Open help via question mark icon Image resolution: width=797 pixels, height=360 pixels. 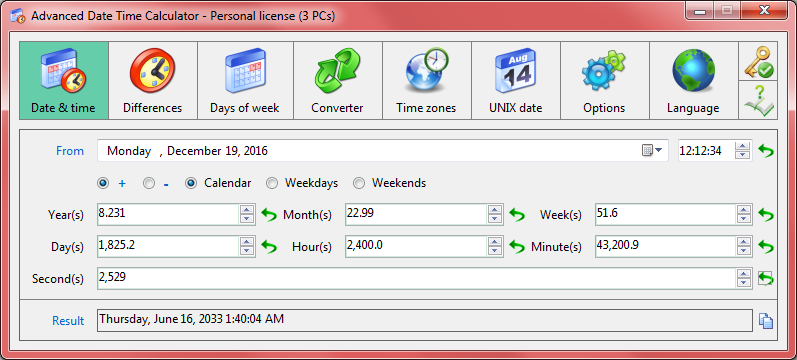point(758,100)
